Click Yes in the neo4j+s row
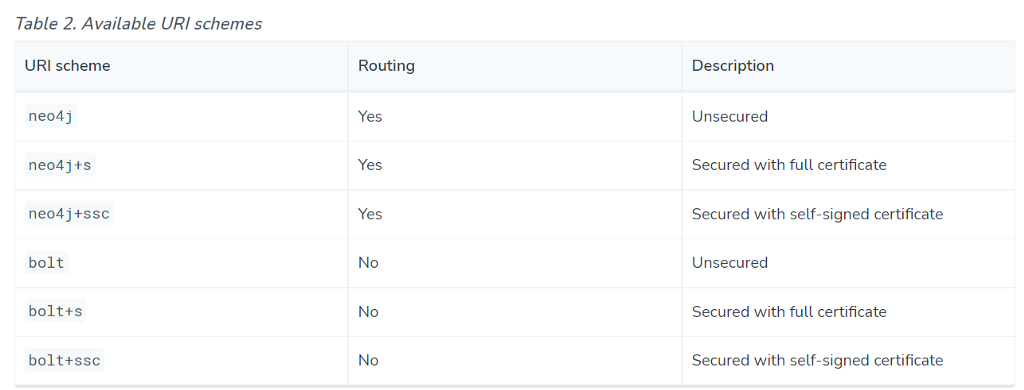 click(x=370, y=165)
